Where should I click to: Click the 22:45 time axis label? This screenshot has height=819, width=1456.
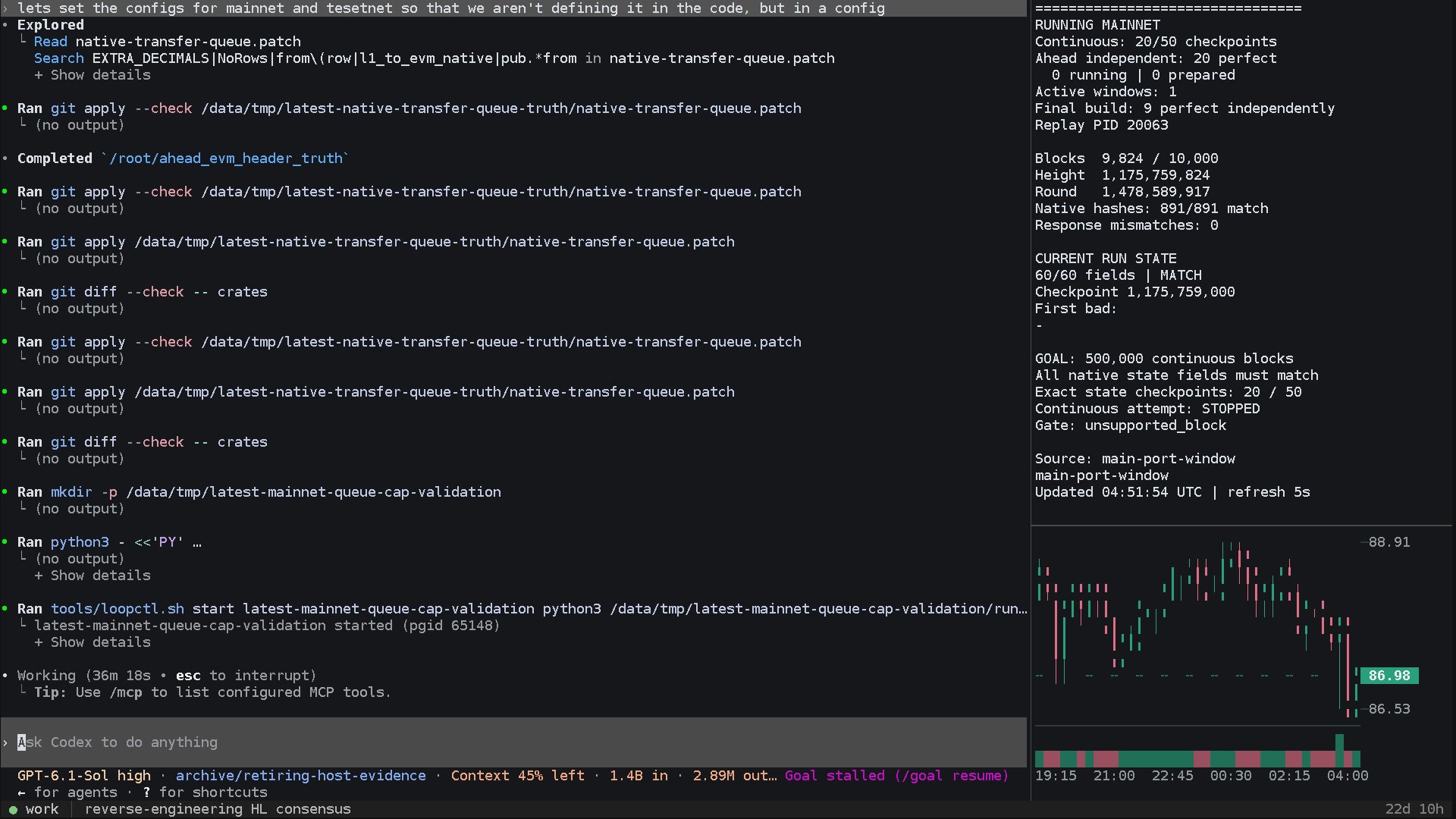(x=1172, y=776)
